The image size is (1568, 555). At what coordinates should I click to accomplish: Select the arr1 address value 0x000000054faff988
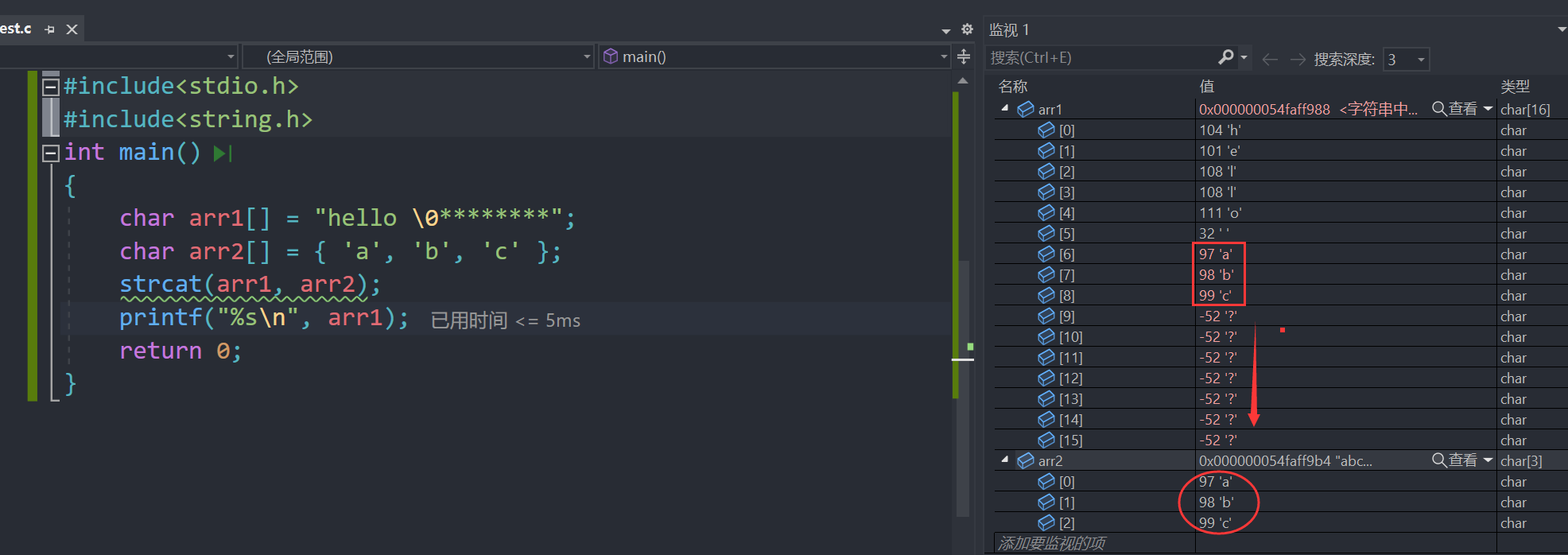(1264, 109)
